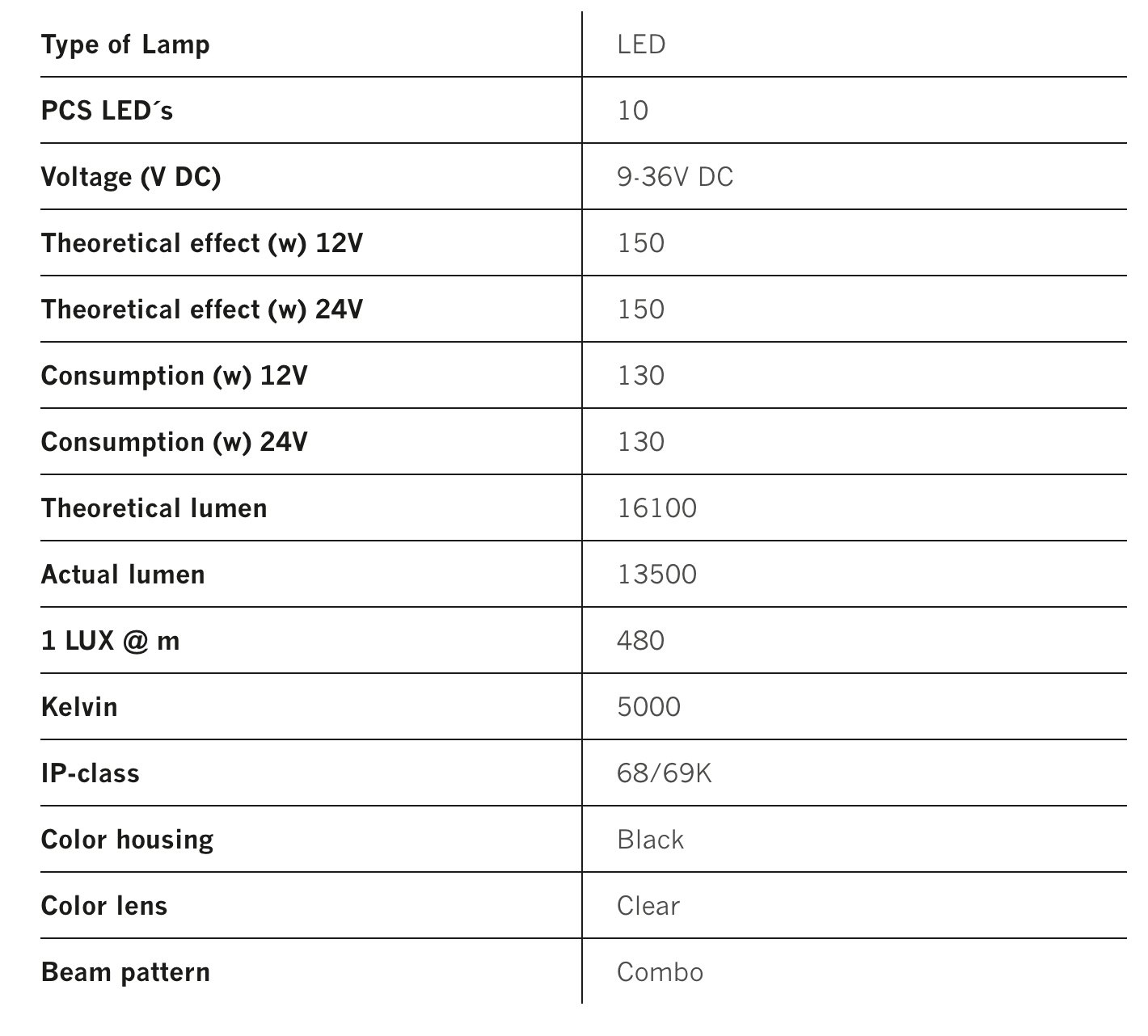Click the 'PCS LED´s' row label

[107, 111]
